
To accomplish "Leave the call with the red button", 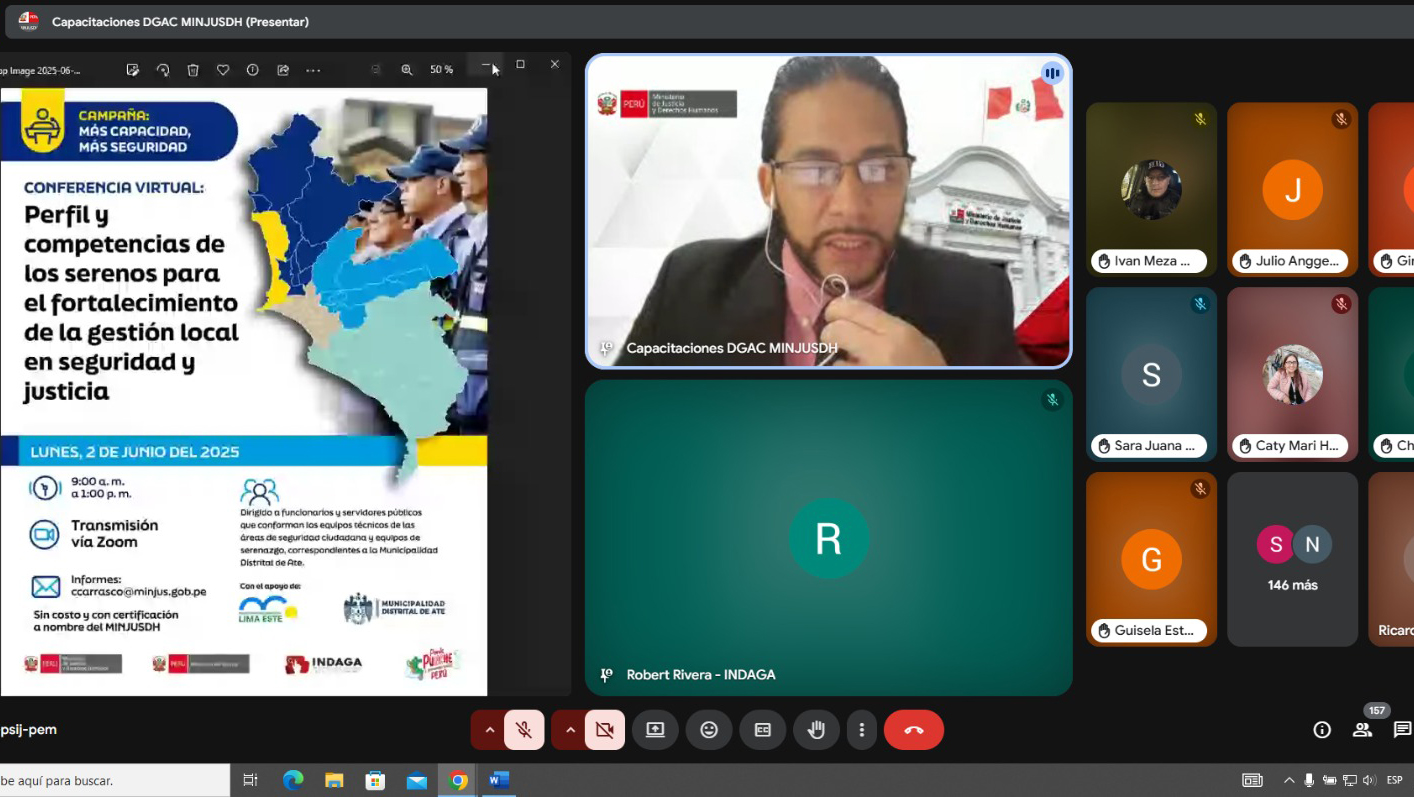I will (x=914, y=730).
